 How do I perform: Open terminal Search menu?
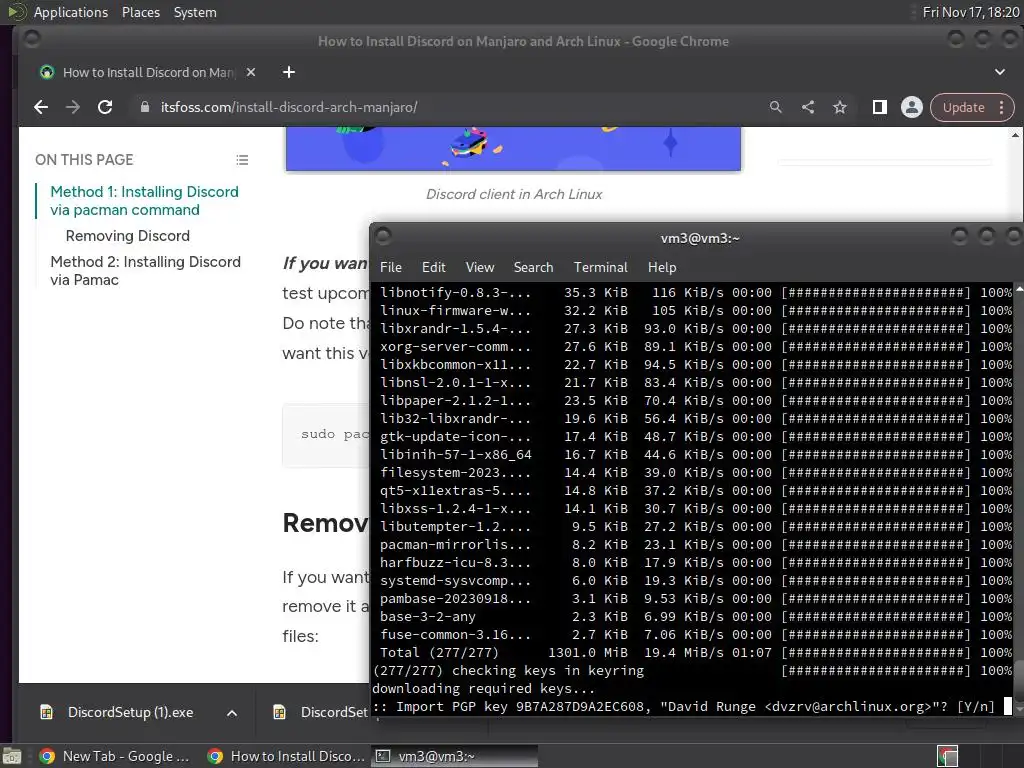[x=534, y=267]
